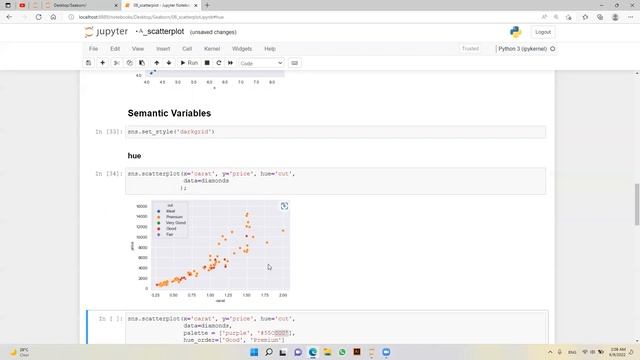The width and height of the screenshot is (640, 360).
Task: Open the Insert menu
Action: (x=163, y=49)
